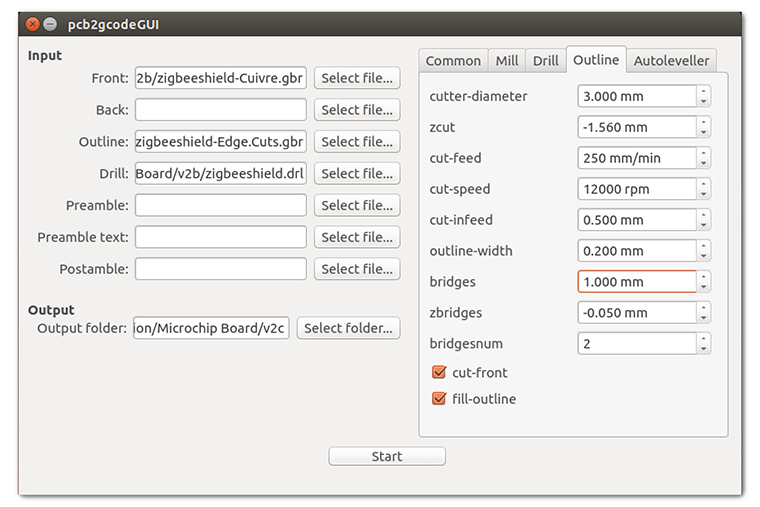Decrease cutter-diameter with down arrow
Screen dimensions: 760x507
[x=703, y=102]
